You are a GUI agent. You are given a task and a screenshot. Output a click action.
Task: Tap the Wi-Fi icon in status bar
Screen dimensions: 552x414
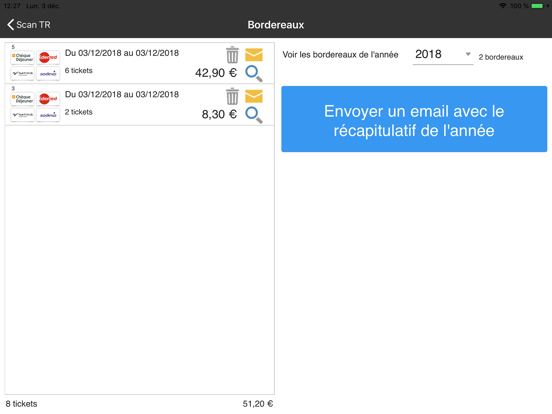pyautogui.click(x=502, y=6)
